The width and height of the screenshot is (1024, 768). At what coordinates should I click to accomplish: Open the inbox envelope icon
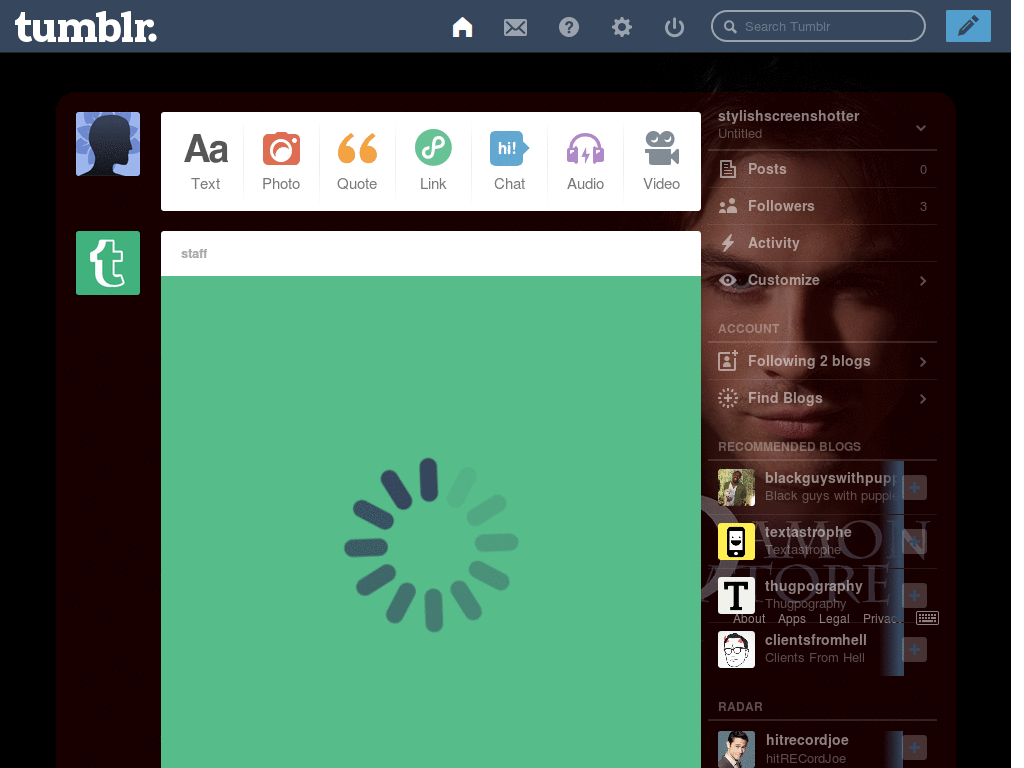pyautogui.click(x=515, y=27)
